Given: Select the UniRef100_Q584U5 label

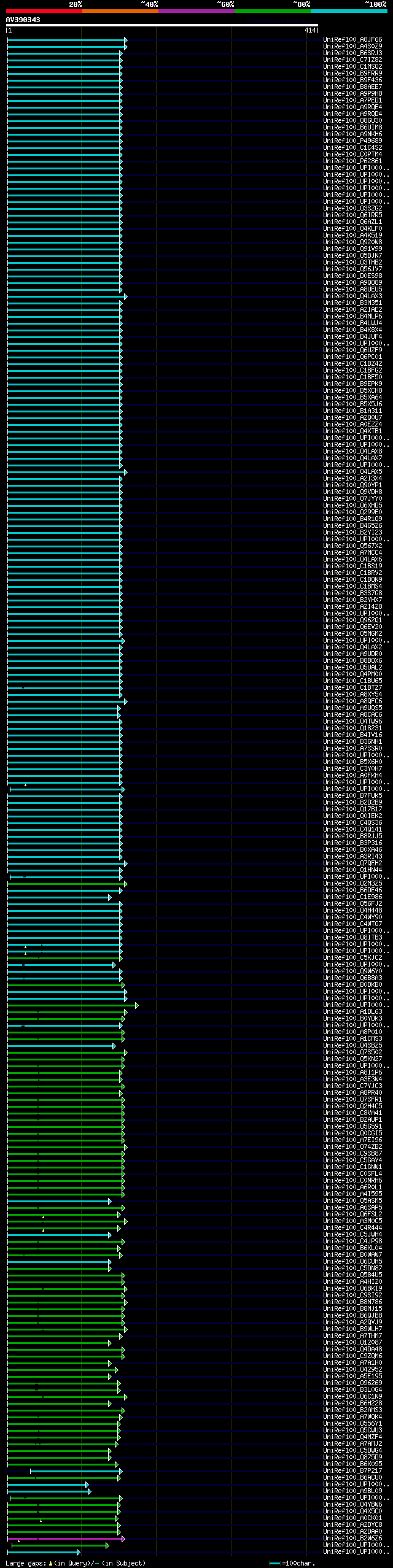Looking at the screenshot, I should pos(352,1275).
